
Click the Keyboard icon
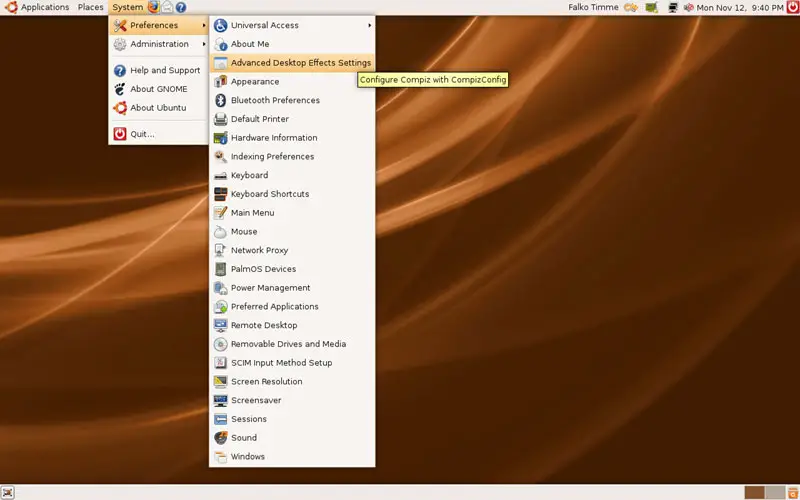pos(220,175)
